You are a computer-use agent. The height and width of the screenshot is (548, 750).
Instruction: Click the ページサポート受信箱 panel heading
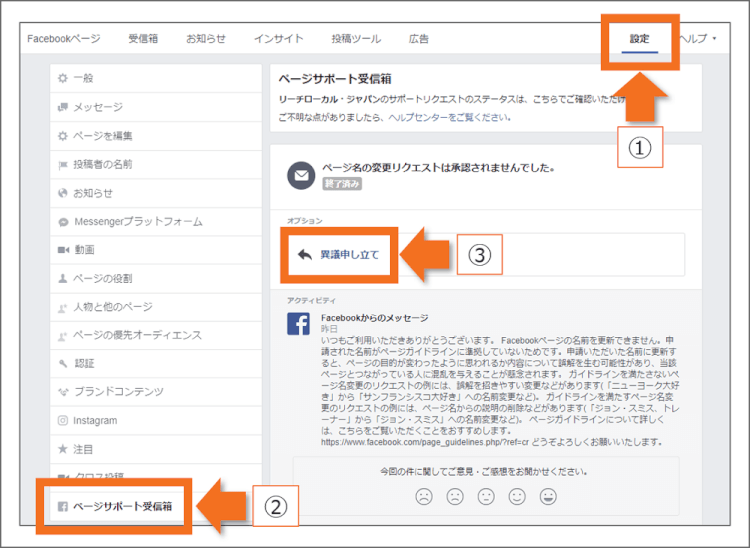pos(335,79)
